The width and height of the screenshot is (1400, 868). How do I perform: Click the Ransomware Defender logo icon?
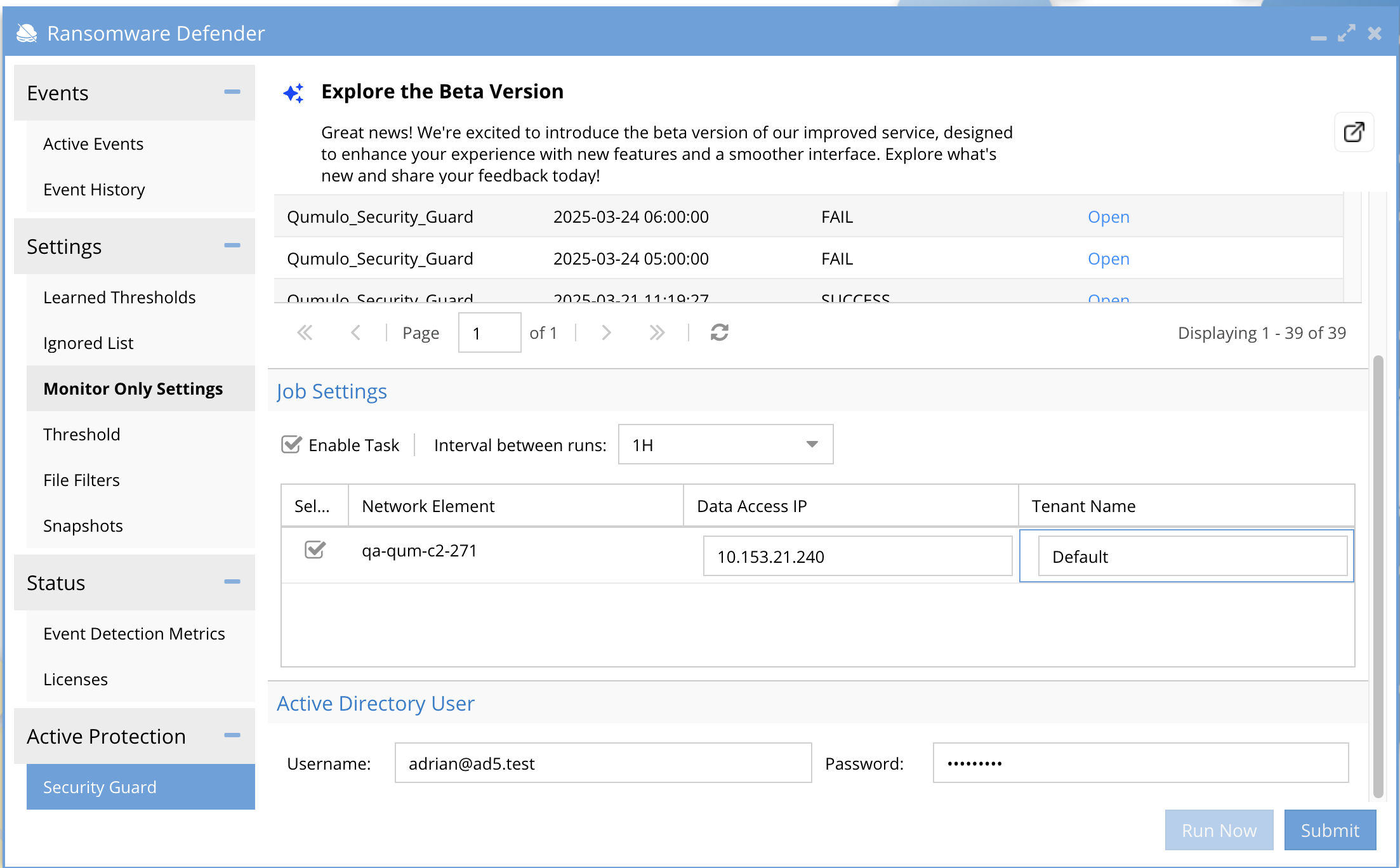[27, 33]
